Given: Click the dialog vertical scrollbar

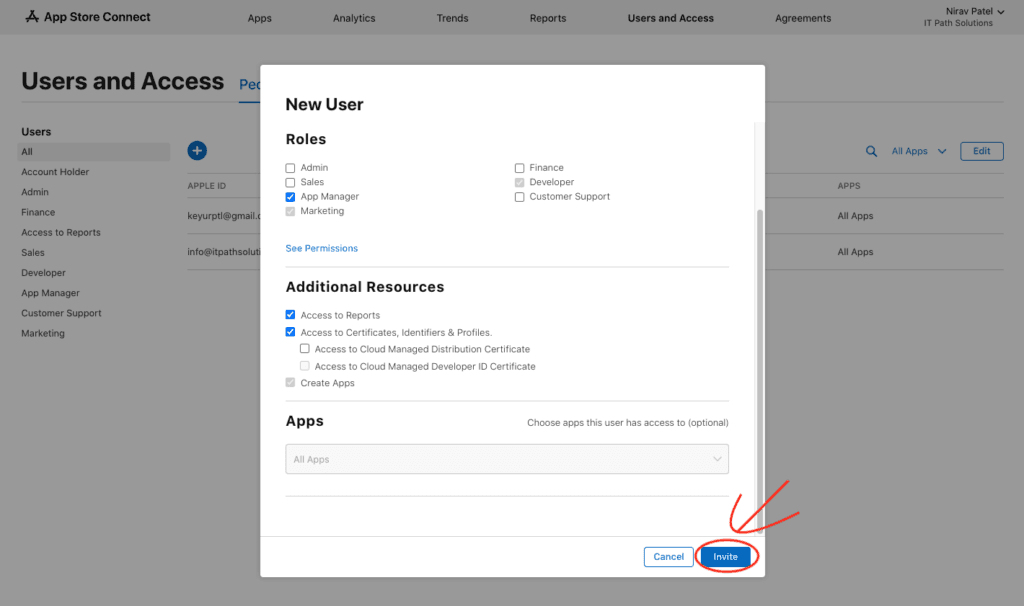Looking at the screenshot, I should tap(759, 350).
